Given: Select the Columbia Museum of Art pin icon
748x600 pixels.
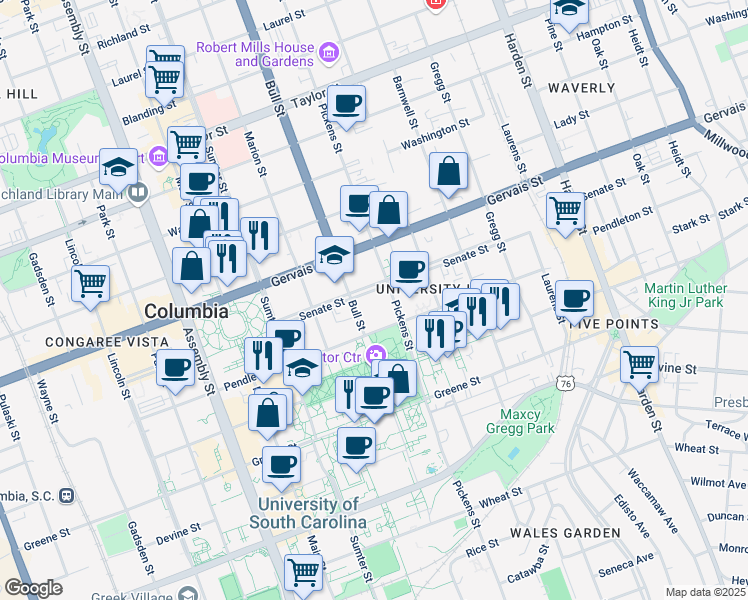Looking at the screenshot, I should click(x=158, y=156).
